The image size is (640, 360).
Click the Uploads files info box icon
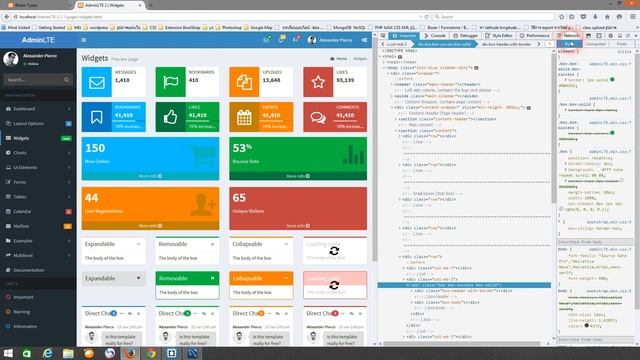point(244,82)
